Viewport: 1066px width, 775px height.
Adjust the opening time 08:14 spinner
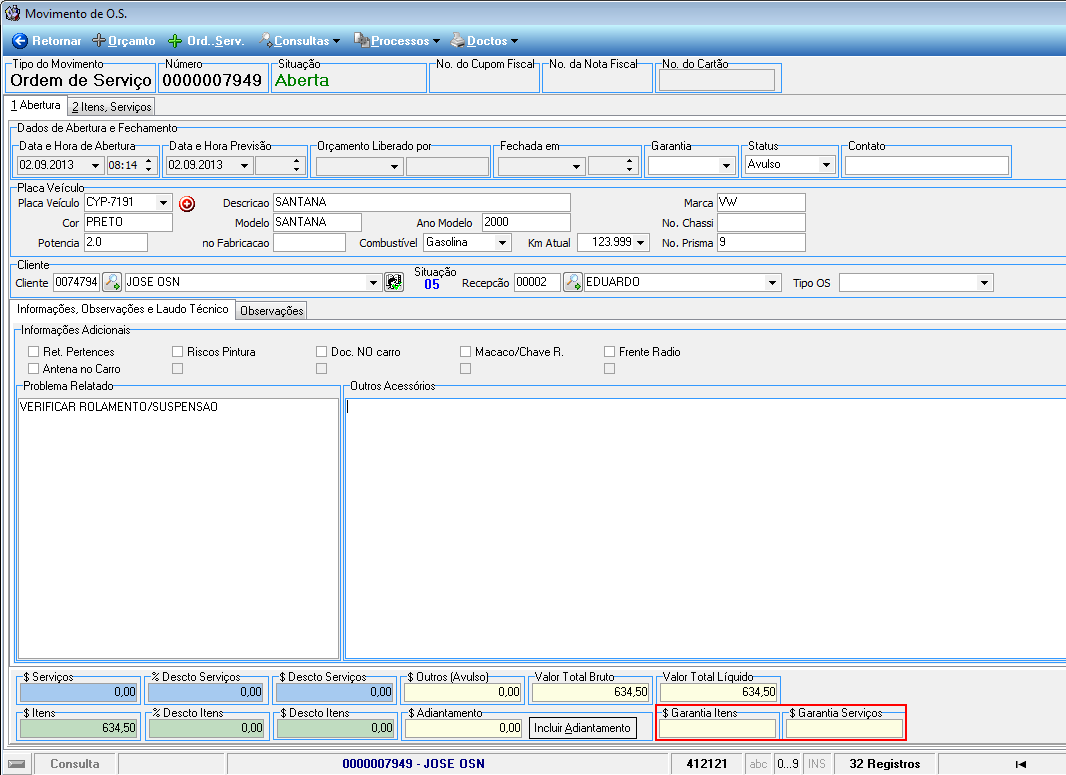point(149,165)
